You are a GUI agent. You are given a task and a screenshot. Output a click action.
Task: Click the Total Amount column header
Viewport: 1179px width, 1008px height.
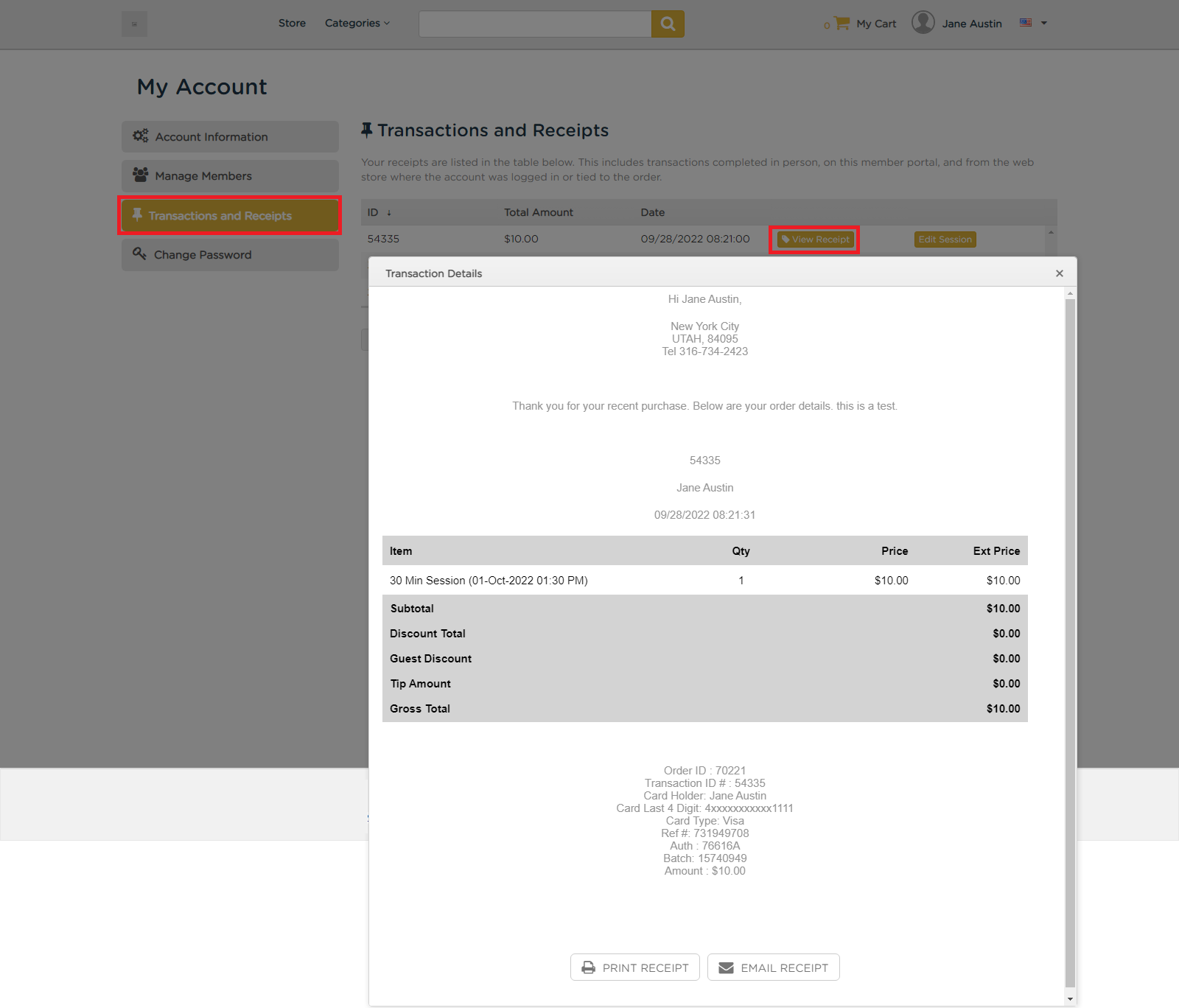pyautogui.click(x=539, y=212)
